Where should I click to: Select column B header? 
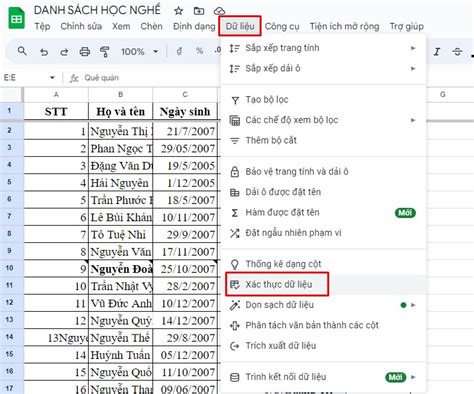point(121,95)
